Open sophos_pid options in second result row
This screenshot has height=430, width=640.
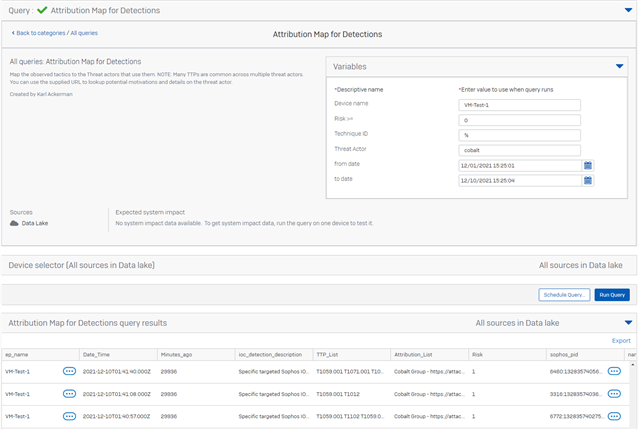(x=614, y=394)
